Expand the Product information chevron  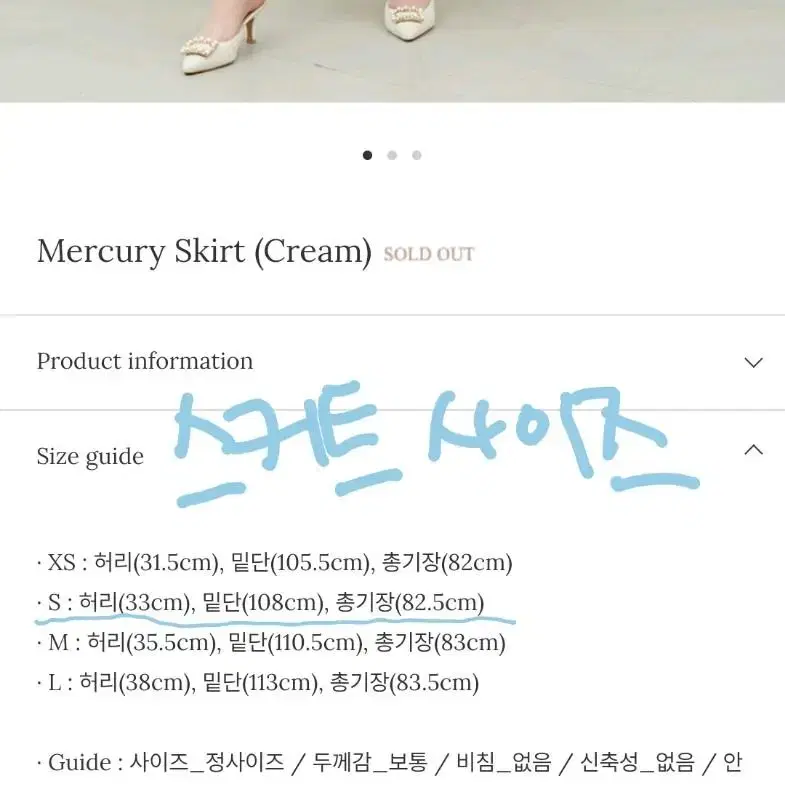pos(753,362)
